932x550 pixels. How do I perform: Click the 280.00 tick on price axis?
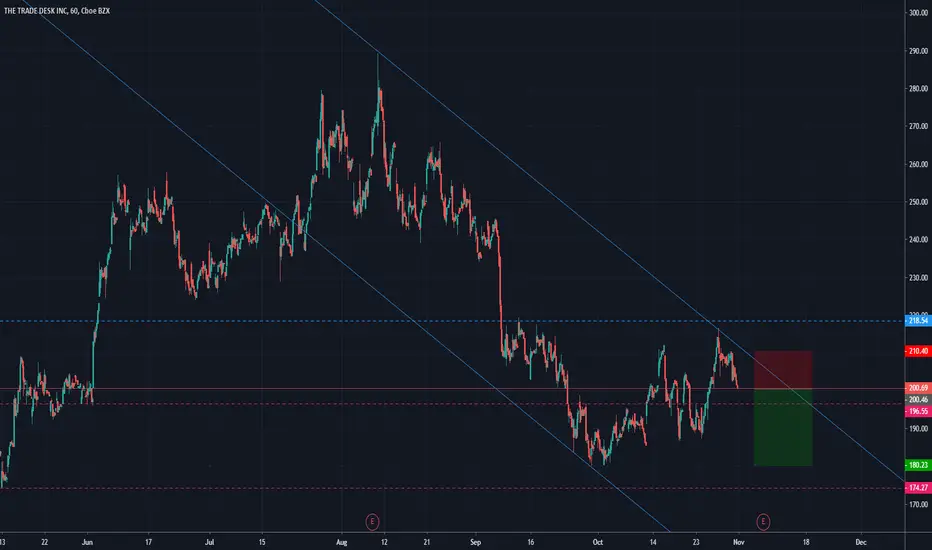pyautogui.click(x=918, y=89)
